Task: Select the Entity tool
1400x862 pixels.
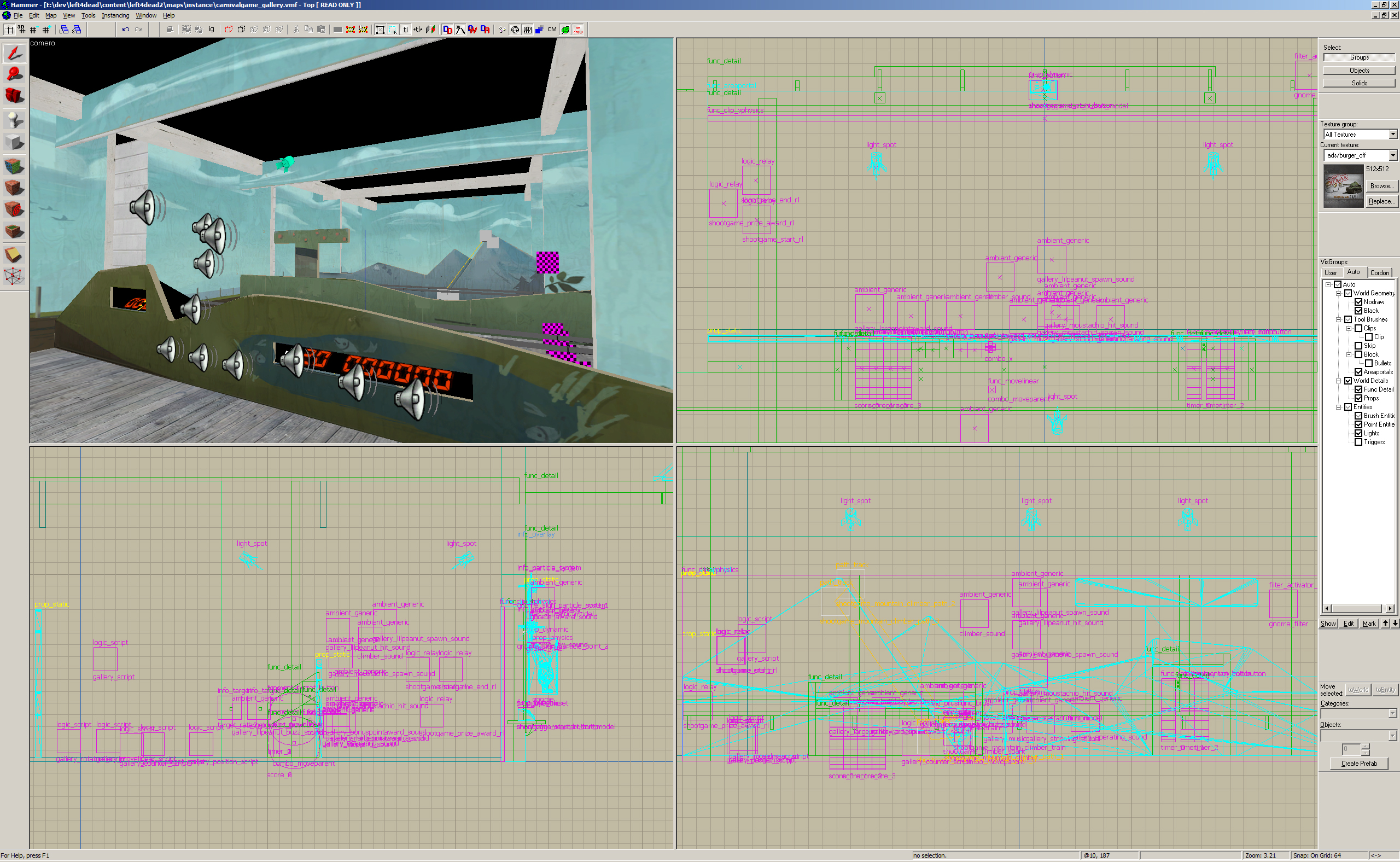Action: pos(14,120)
